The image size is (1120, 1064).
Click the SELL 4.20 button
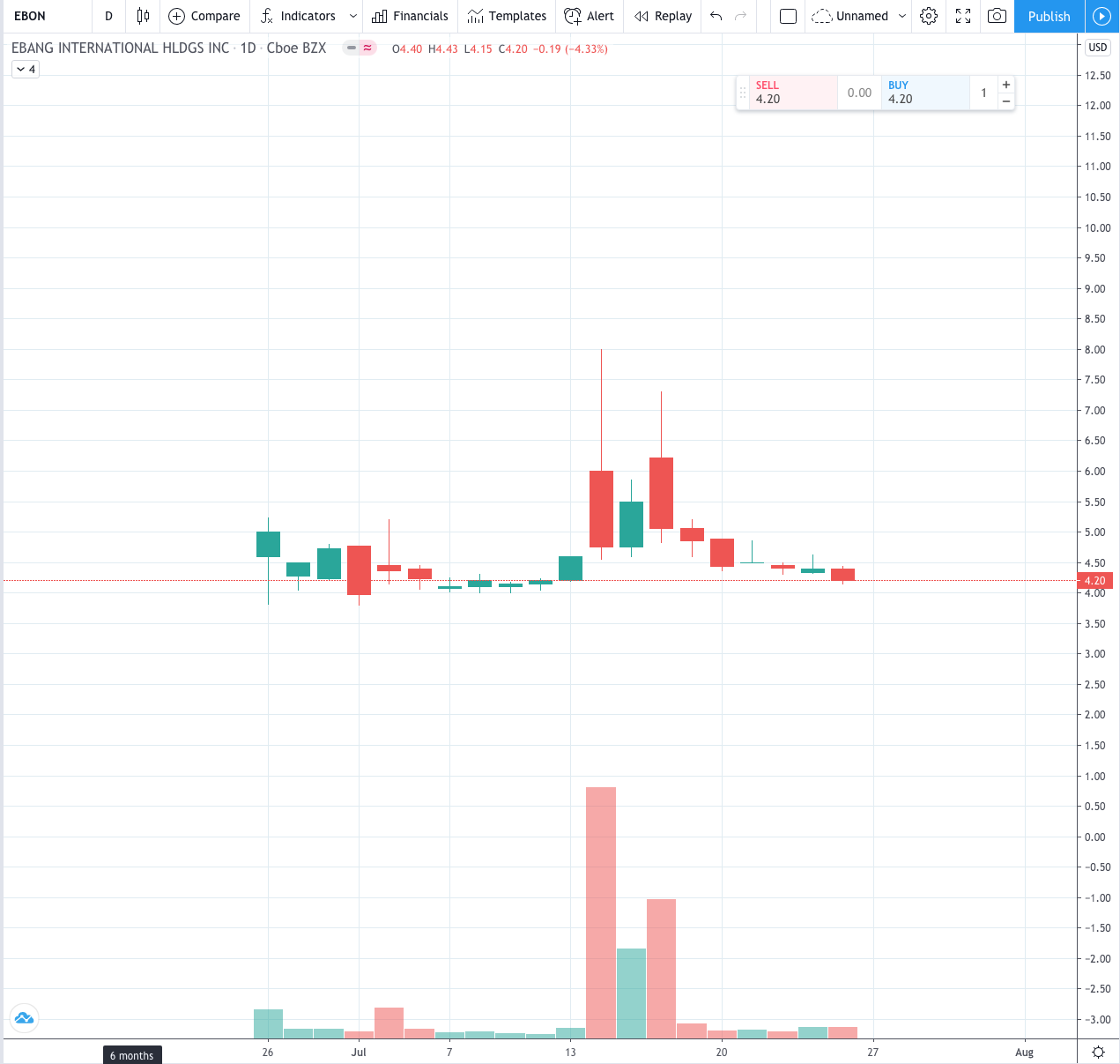[x=792, y=93]
